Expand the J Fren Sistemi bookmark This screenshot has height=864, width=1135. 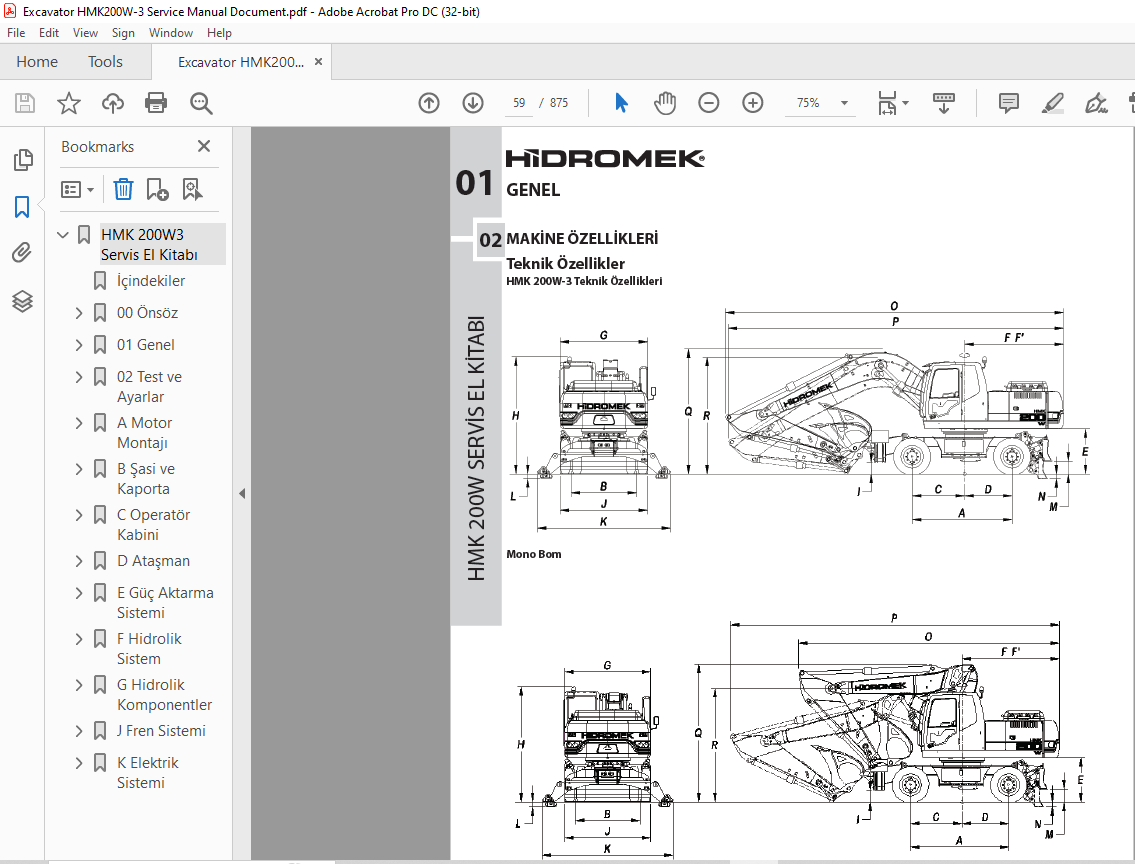(79, 731)
